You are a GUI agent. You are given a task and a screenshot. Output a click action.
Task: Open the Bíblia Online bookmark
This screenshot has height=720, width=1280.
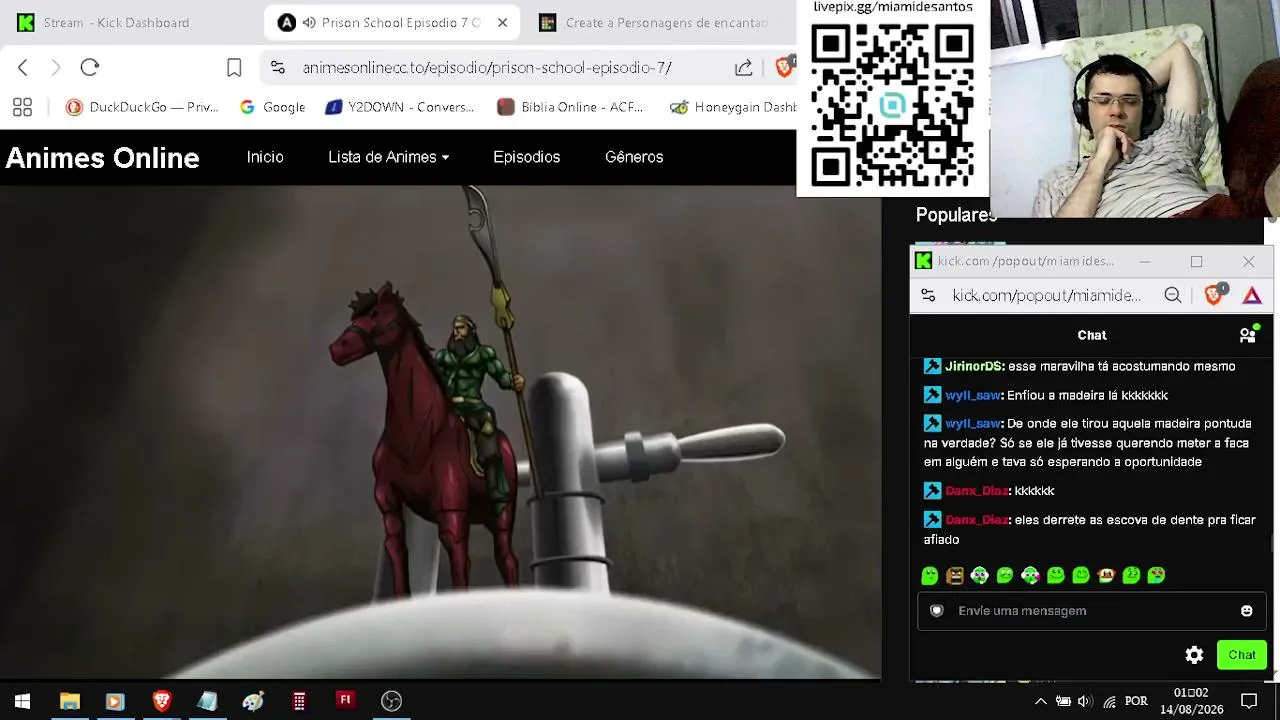pyautogui.click(x=570, y=107)
